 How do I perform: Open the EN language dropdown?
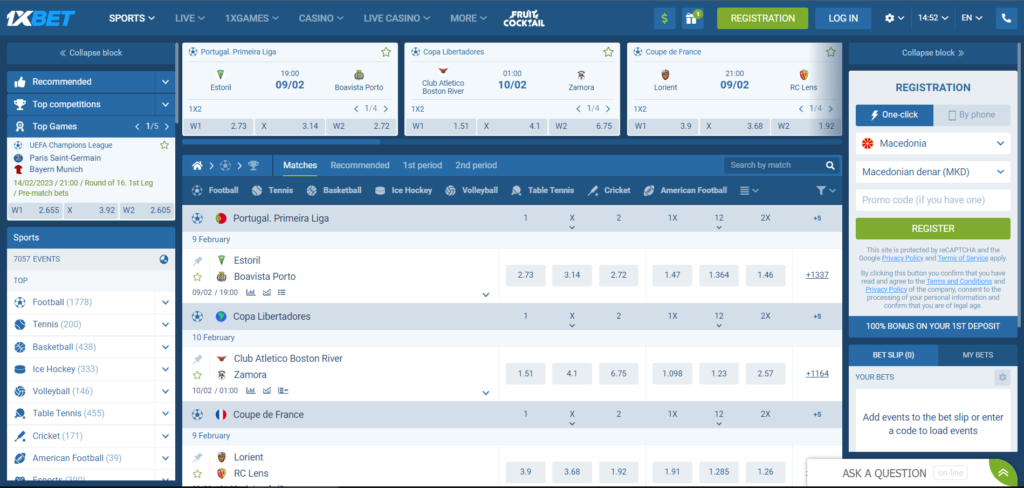tap(972, 18)
